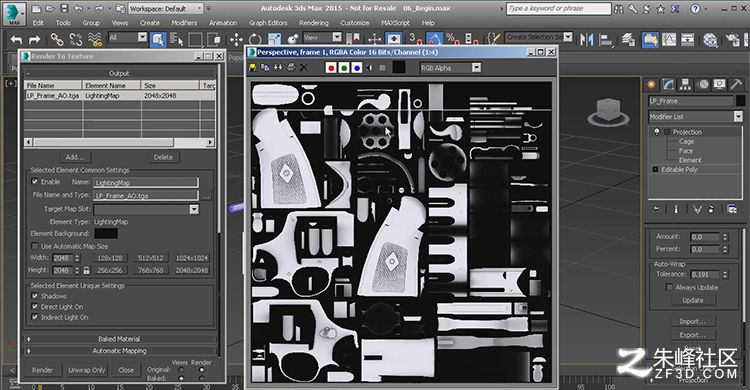Open the Utilities hammer panel tab
This screenshot has height=390, width=750.
click(x=737, y=85)
